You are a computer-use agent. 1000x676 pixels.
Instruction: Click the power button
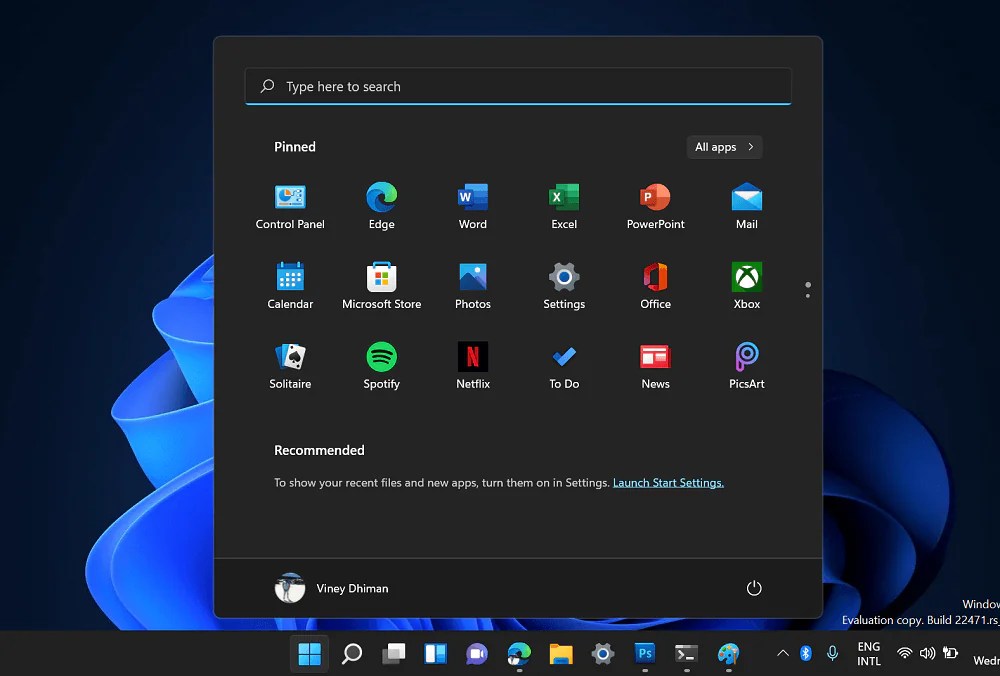point(754,588)
